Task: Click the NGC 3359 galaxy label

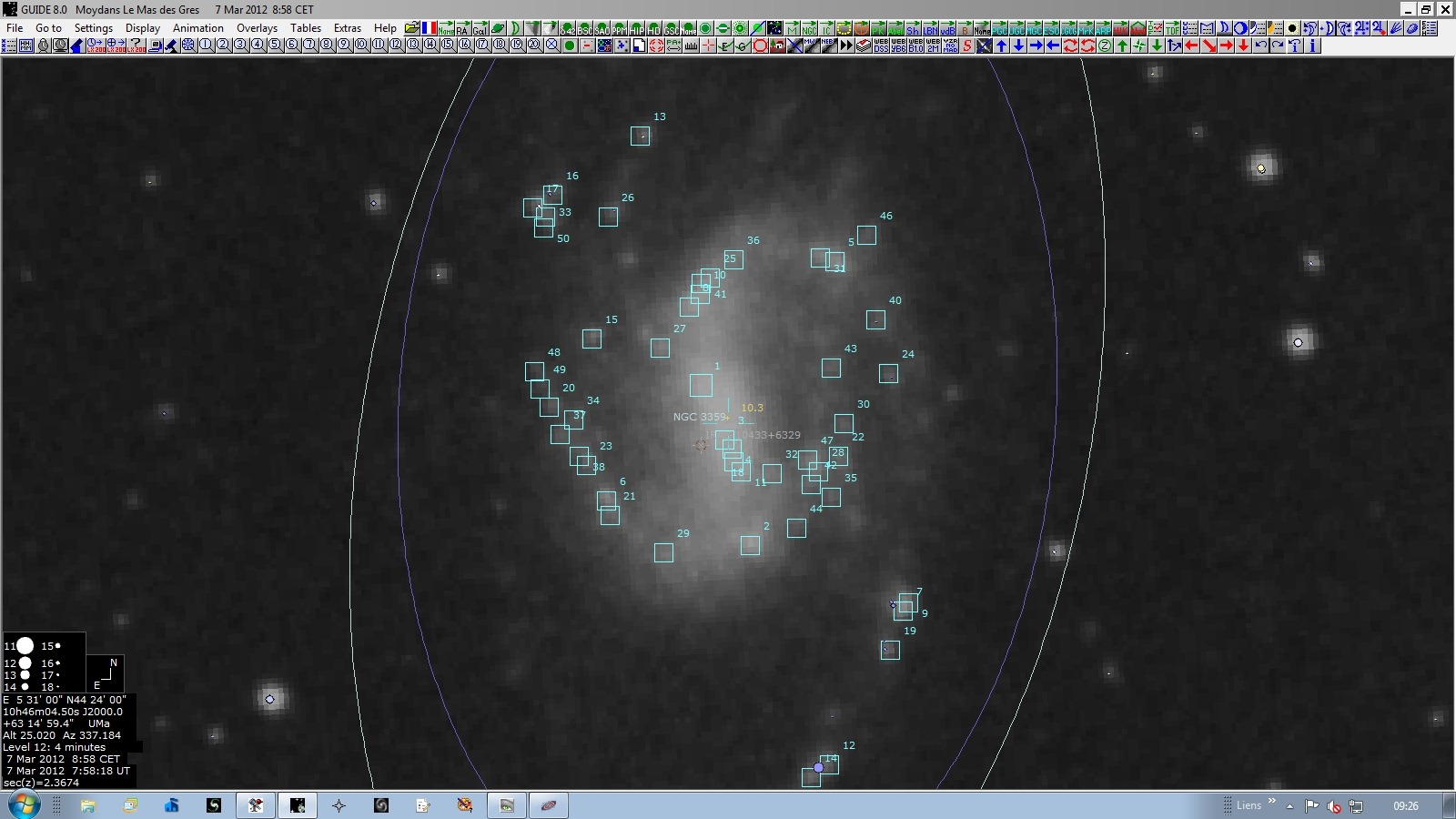Action: point(700,417)
